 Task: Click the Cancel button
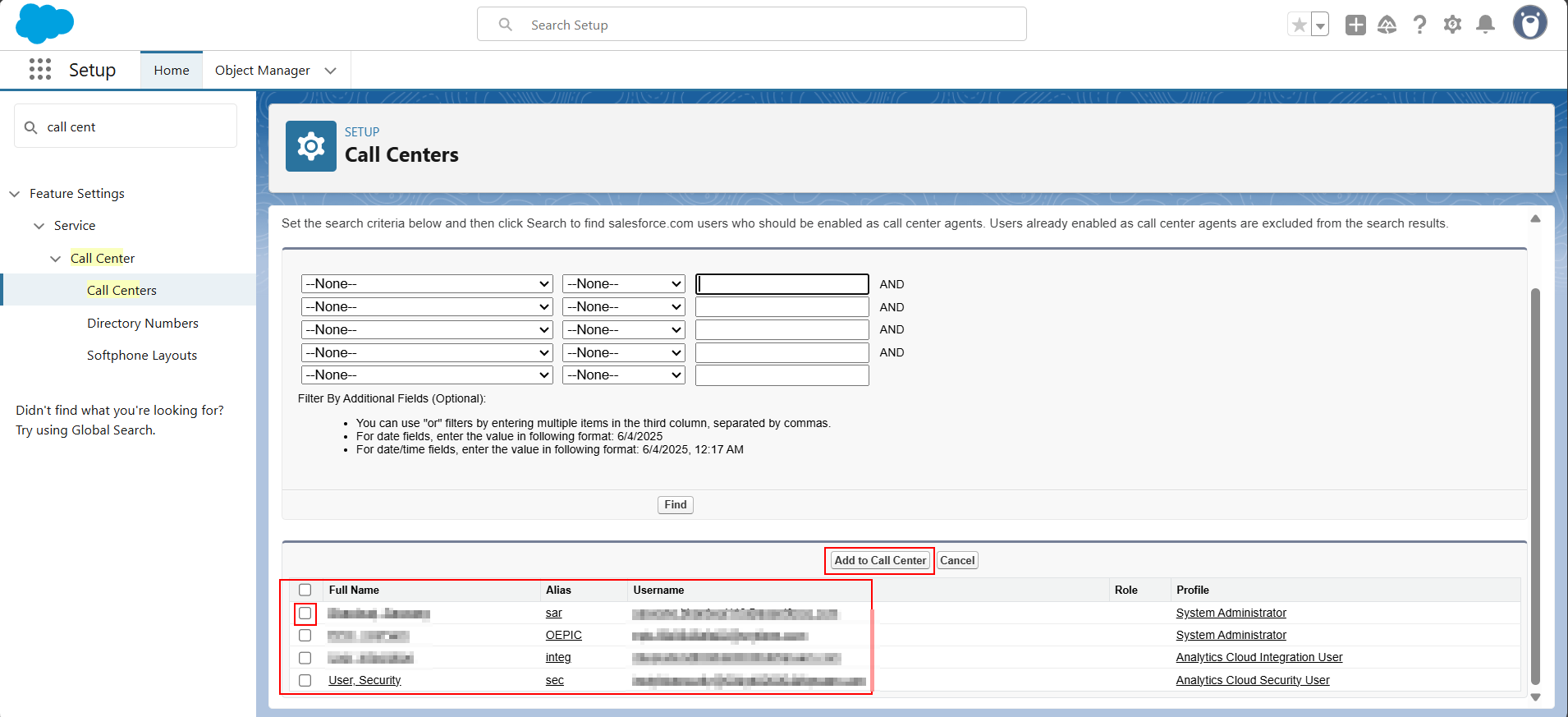pos(957,561)
